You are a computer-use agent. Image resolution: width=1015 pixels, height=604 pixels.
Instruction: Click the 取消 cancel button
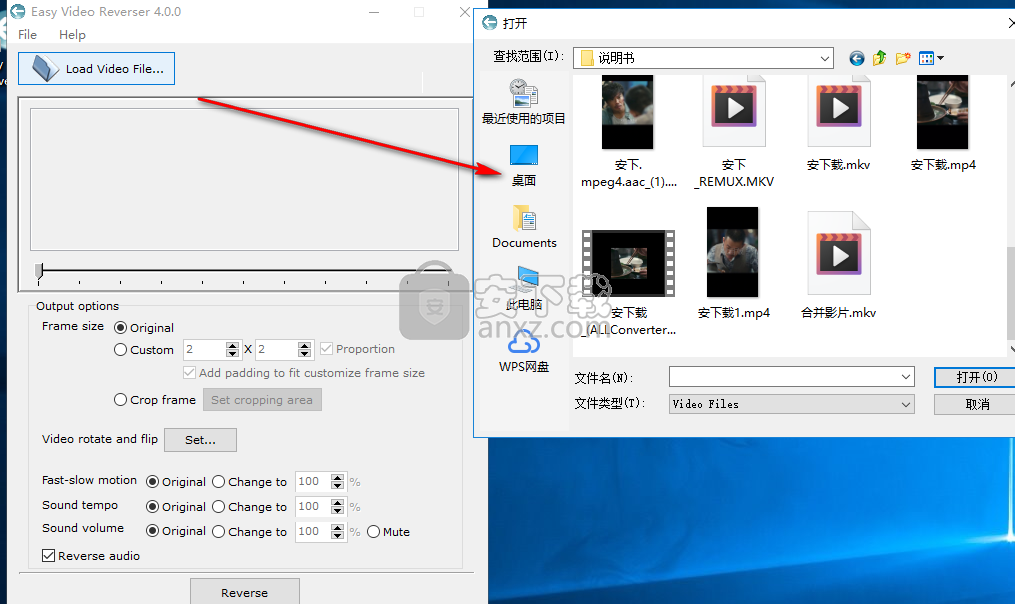tap(976, 404)
